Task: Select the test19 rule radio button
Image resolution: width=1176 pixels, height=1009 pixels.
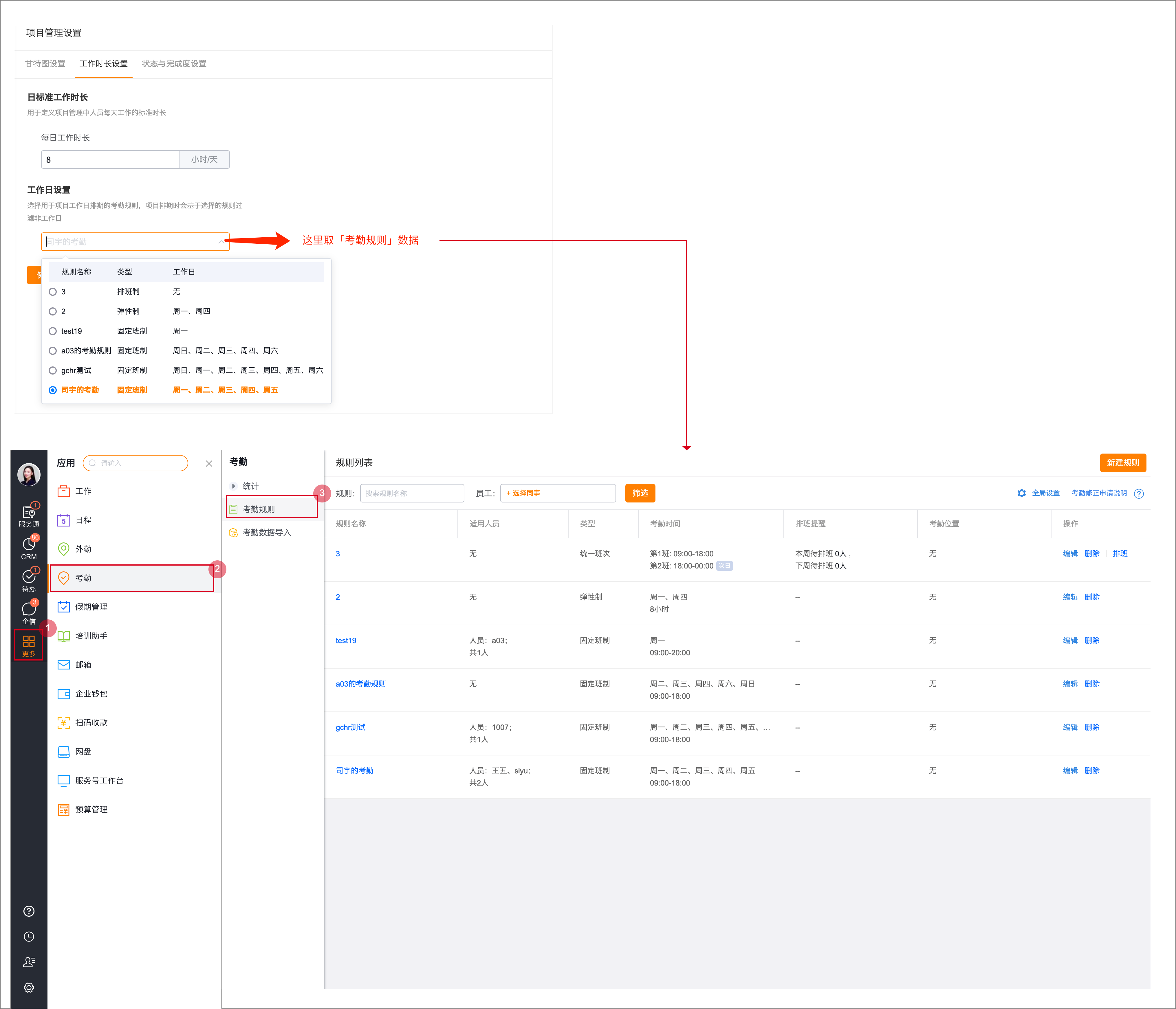Action: [53, 331]
